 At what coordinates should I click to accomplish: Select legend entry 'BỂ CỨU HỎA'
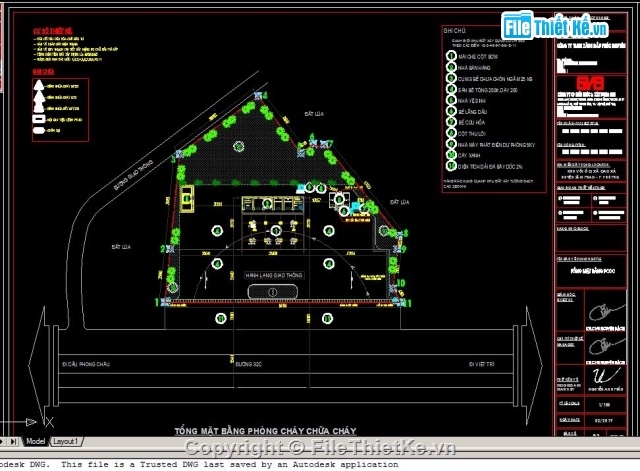[471, 122]
